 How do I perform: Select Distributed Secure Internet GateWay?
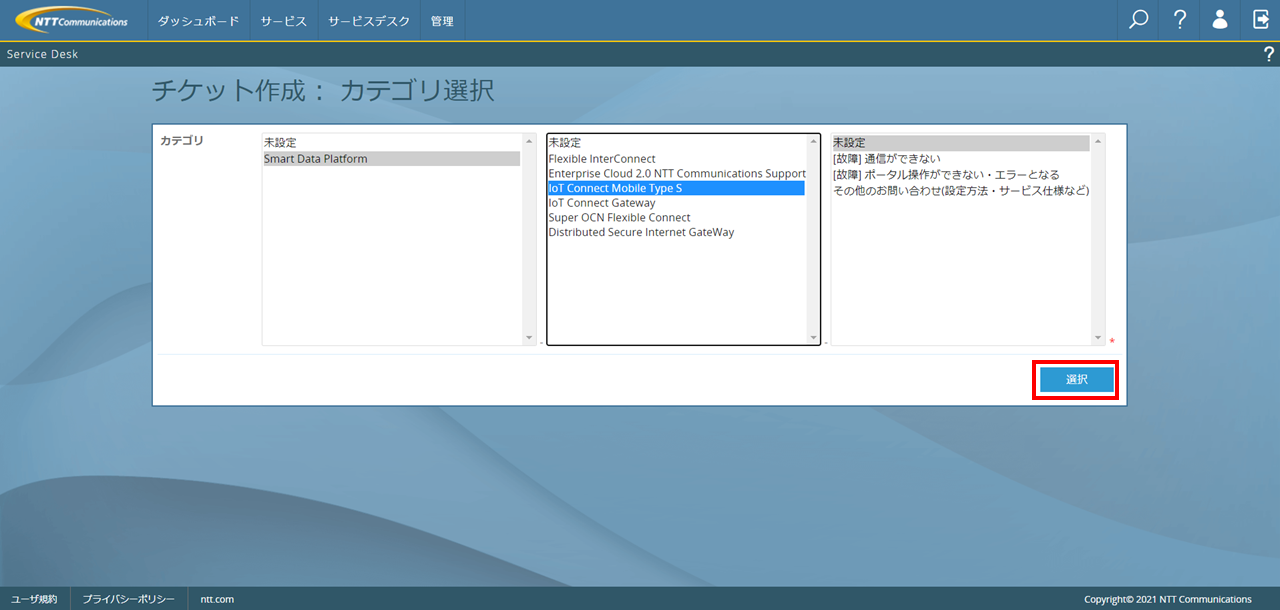tap(676, 232)
